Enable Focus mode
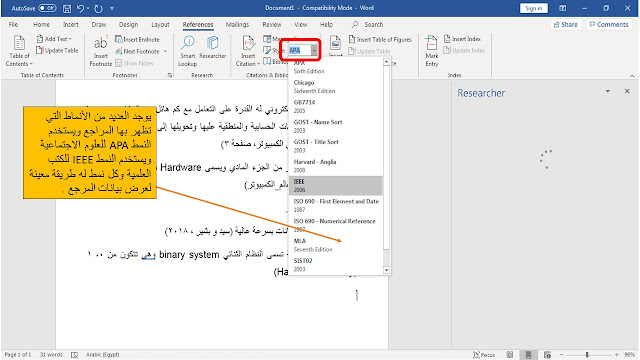The height and width of the screenshot is (360, 640). 484,355
